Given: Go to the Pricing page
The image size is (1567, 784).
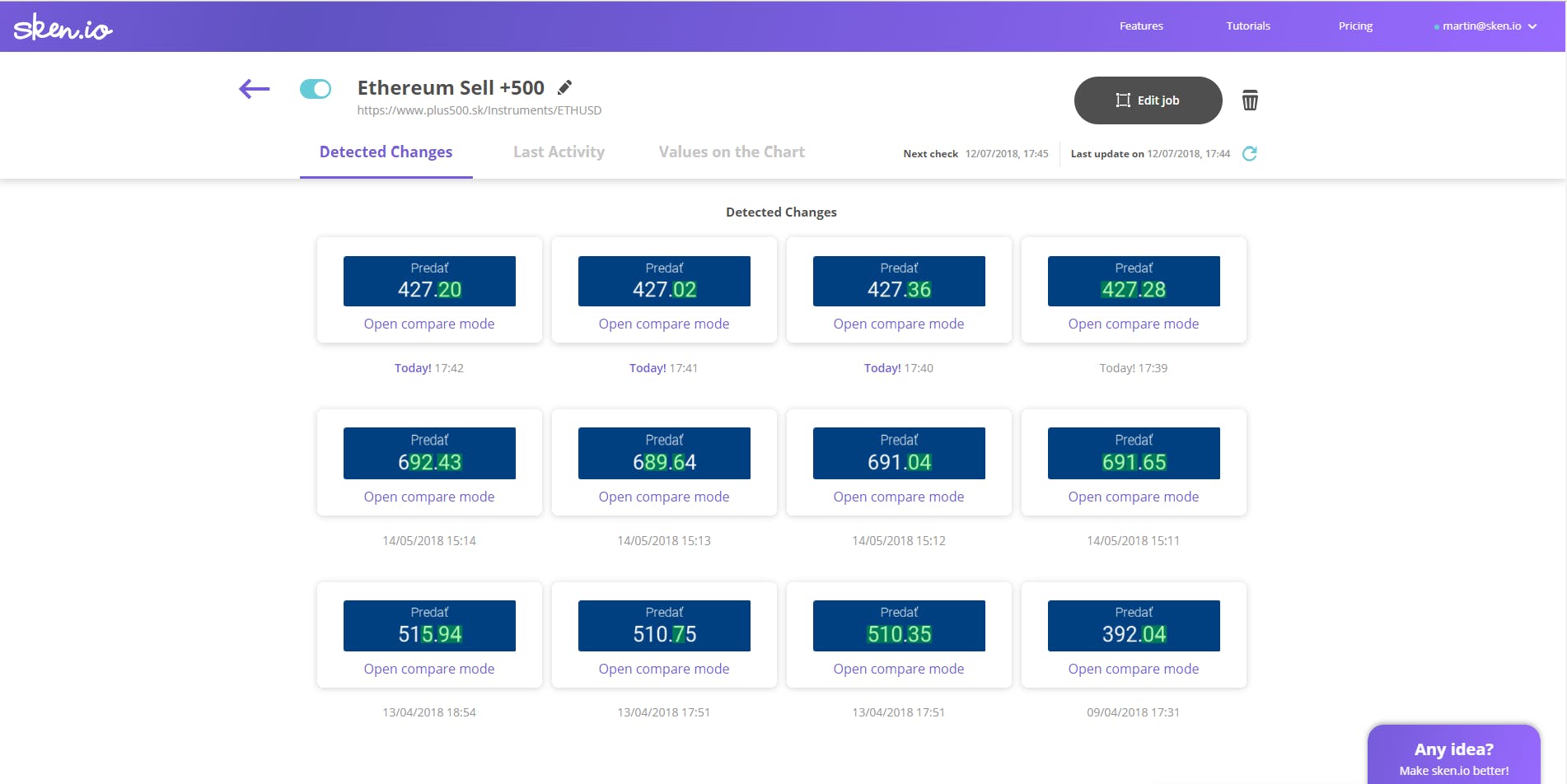Looking at the screenshot, I should pyautogui.click(x=1355, y=26).
